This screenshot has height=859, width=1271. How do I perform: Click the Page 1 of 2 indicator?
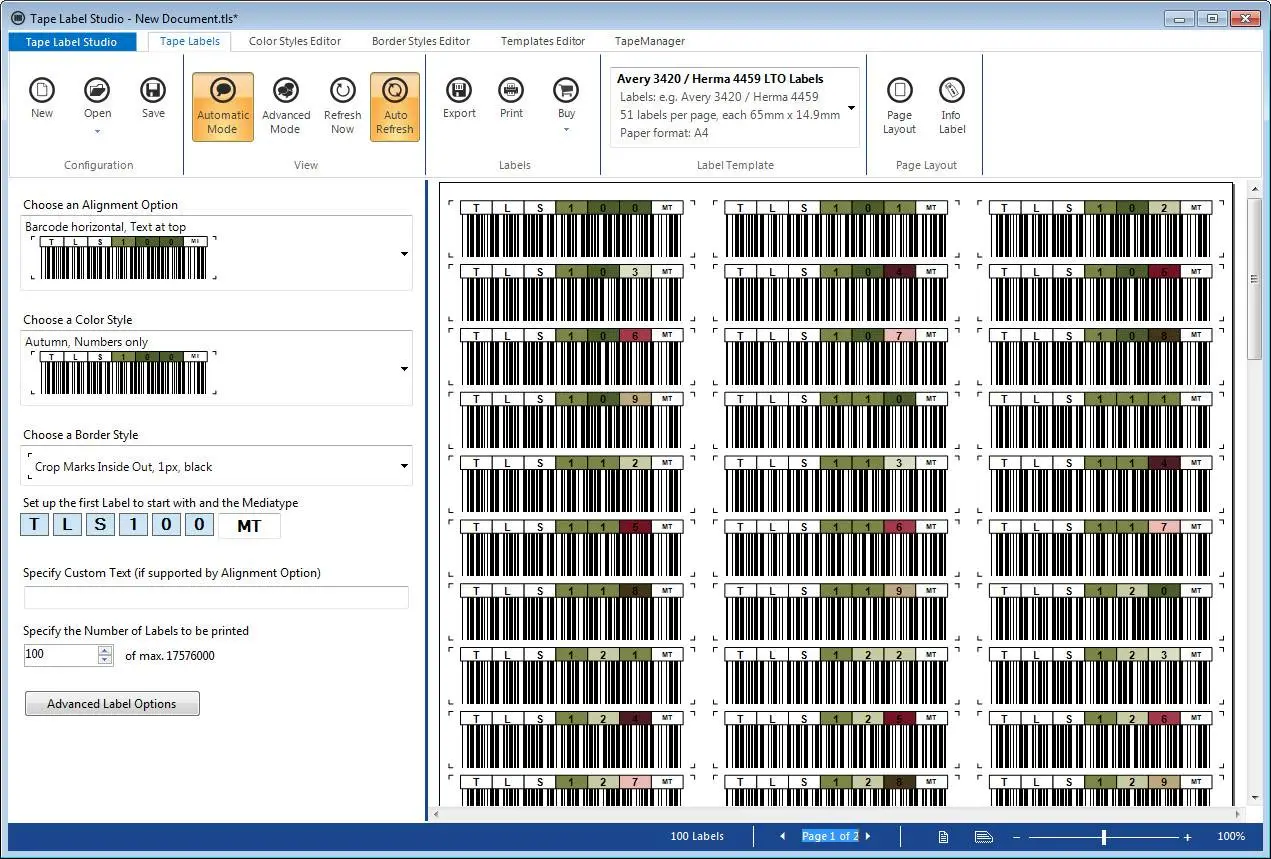pyautogui.click(x=830, y=836)
